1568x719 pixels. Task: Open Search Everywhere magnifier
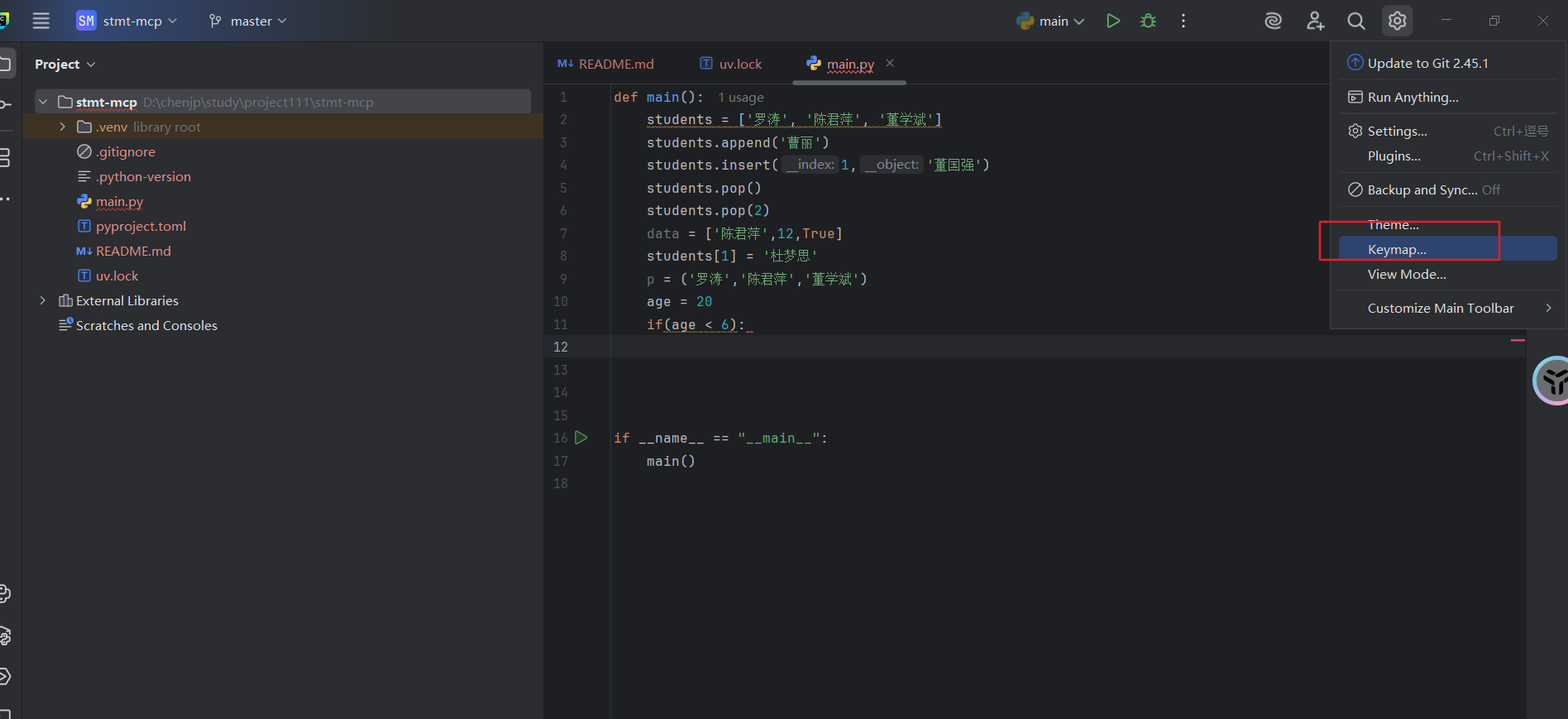(1356, 21)
